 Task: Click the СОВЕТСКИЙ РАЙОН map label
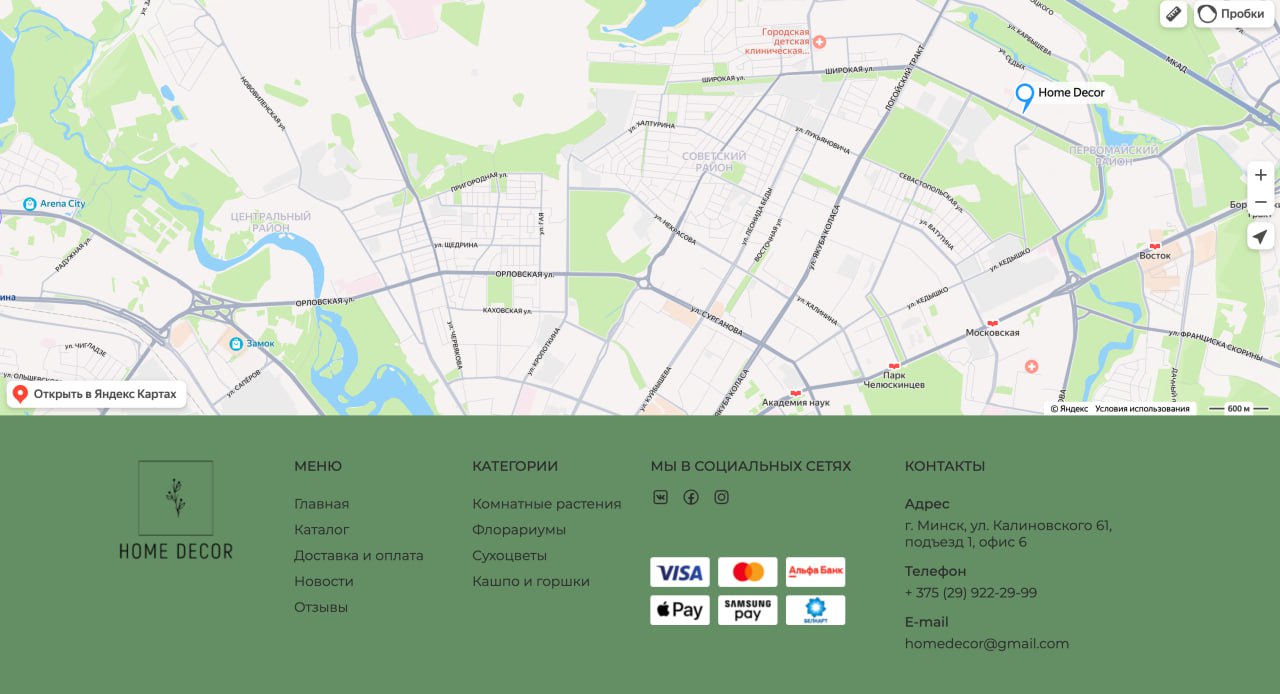click(x=714, y=162)
